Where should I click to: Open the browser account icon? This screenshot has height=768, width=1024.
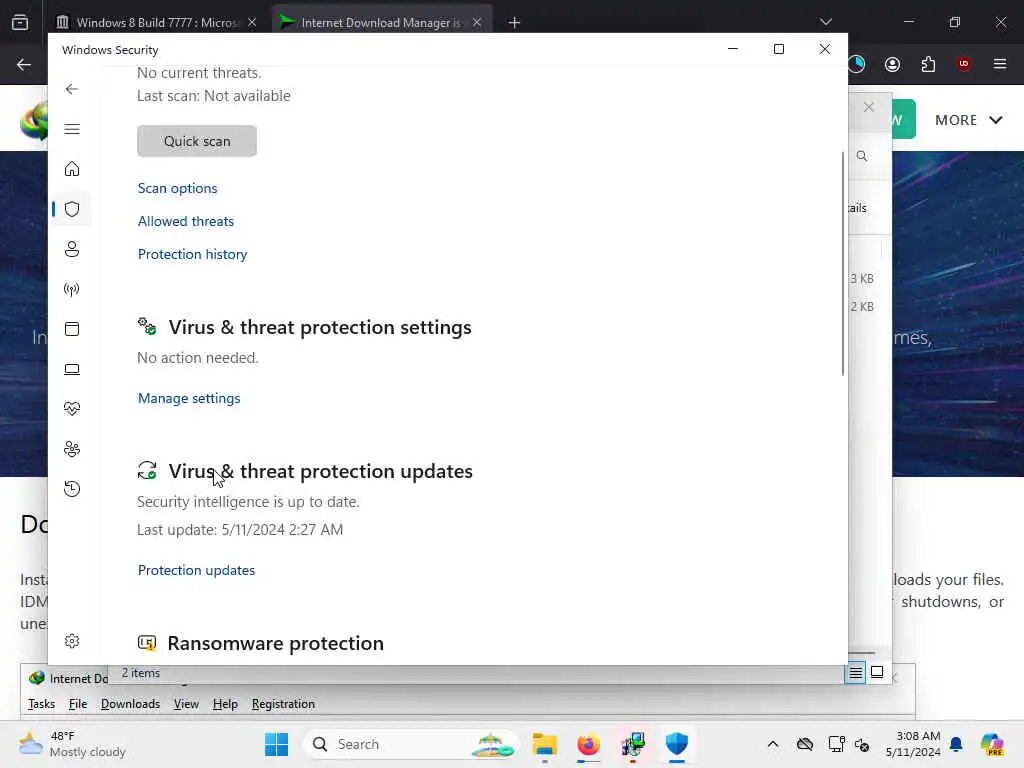click(x=892, y=64)
